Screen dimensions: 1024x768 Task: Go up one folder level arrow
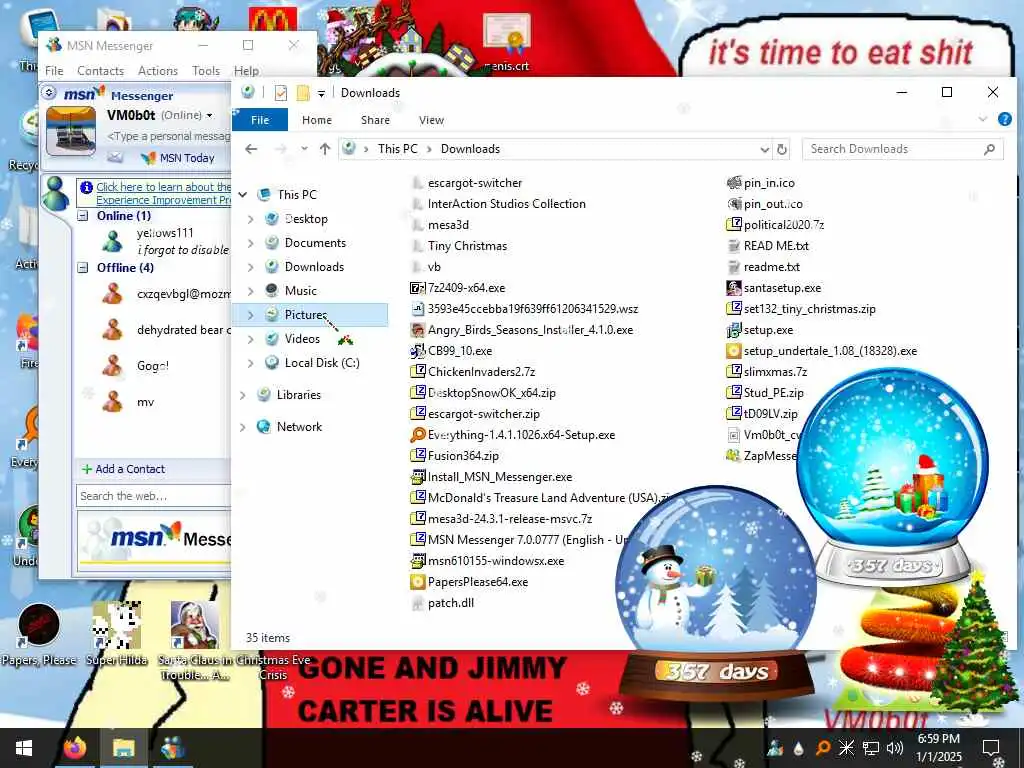(325, 150)
